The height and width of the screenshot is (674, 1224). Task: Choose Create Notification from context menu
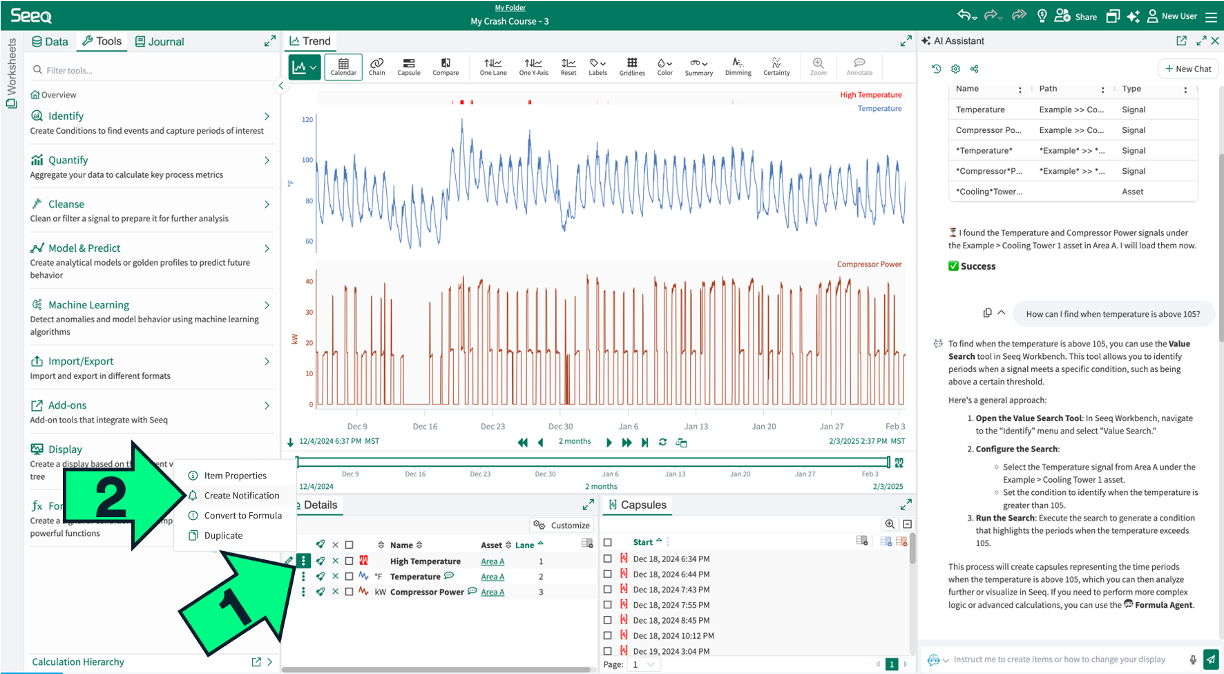pyautogui.click(x=241, y=496)
